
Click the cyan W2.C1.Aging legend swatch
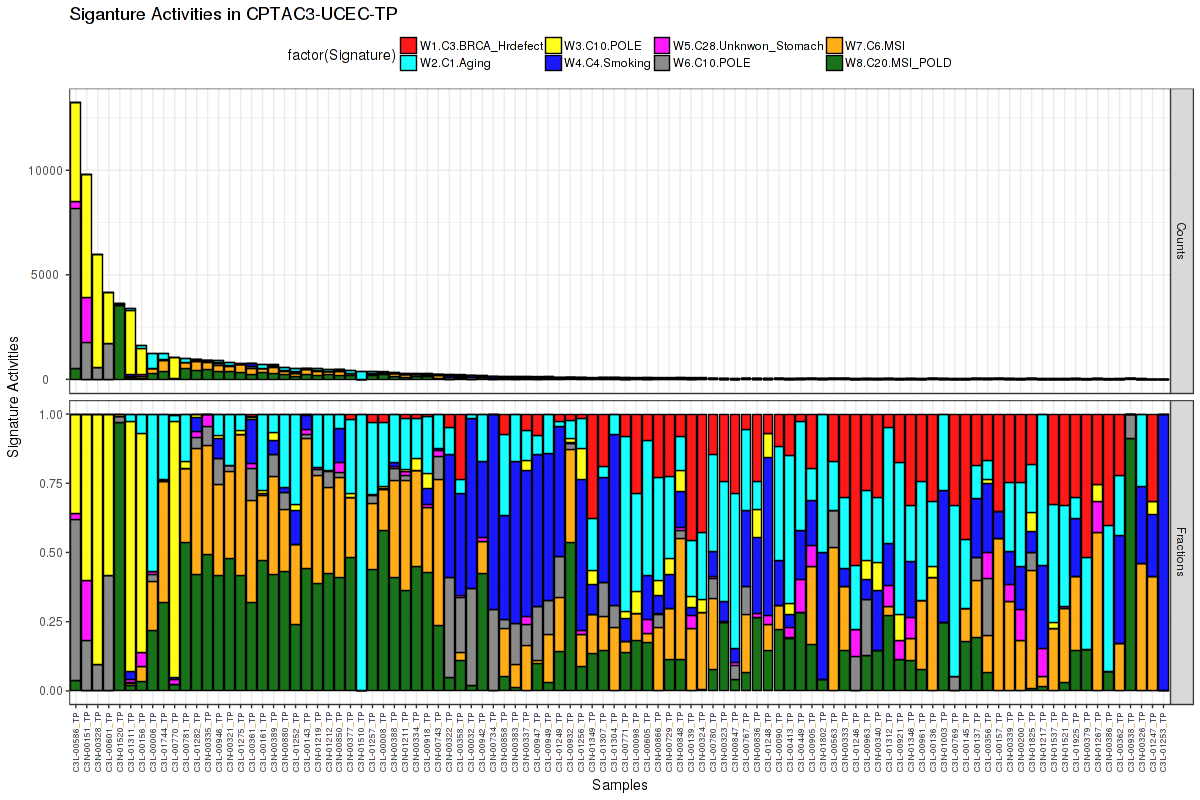point(408,63)
